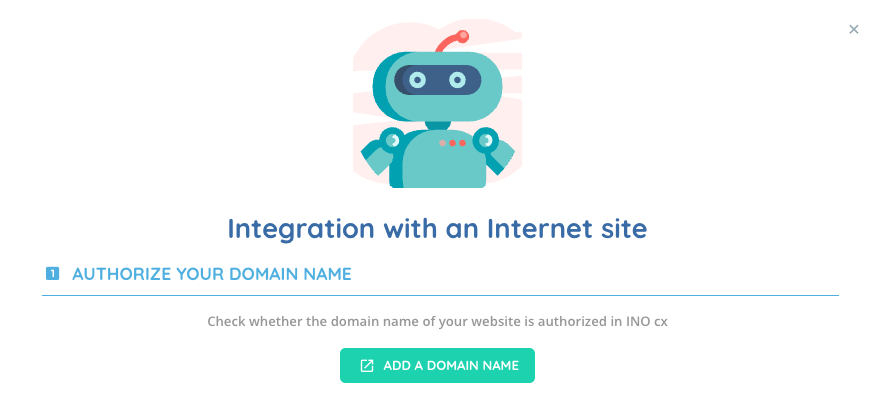Click the robot's red antenna tip
Screen dimensions: 876x412
(x=462, y=36)
